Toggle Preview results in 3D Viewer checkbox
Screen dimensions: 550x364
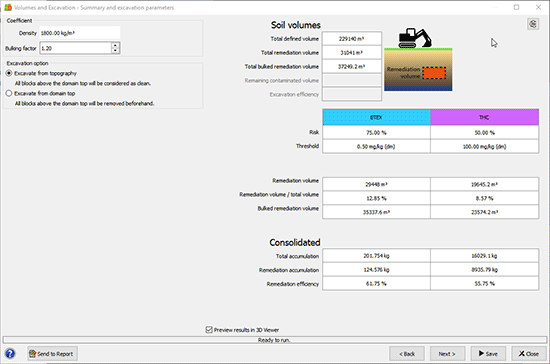click(209, 330)
